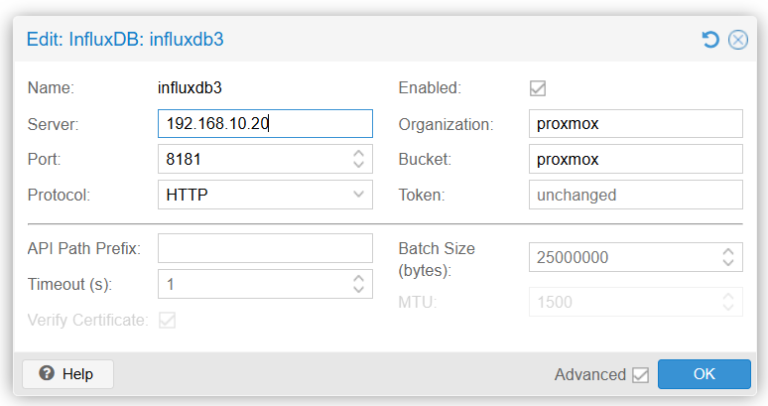Click the Token field showing unchanged
Viewport: 768px width, 406px height.
coord(636,195)
